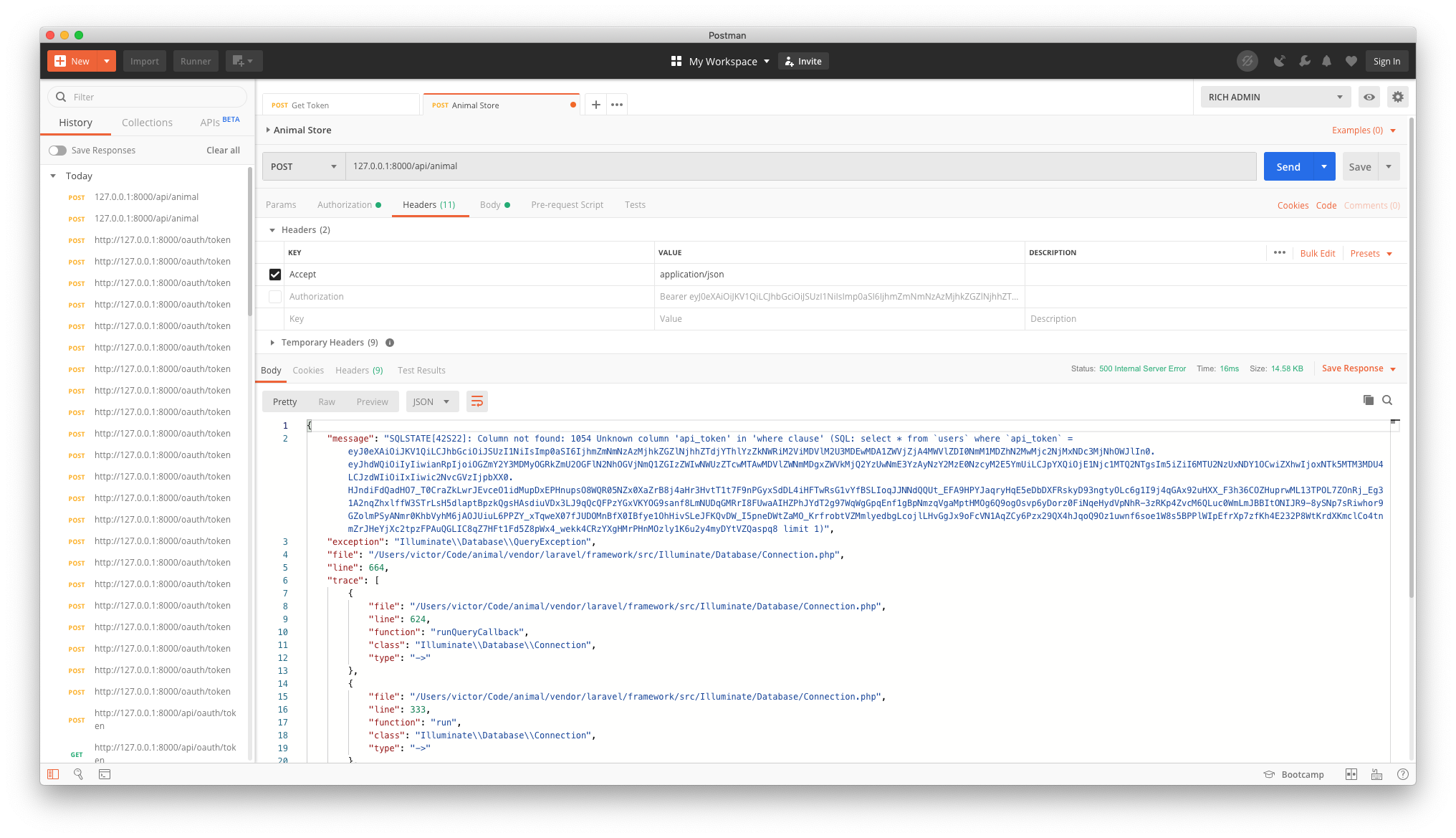Screen dimensions: 1456x838
Task: Switch to the Get Token request tab
Action: tap(340, 105)
